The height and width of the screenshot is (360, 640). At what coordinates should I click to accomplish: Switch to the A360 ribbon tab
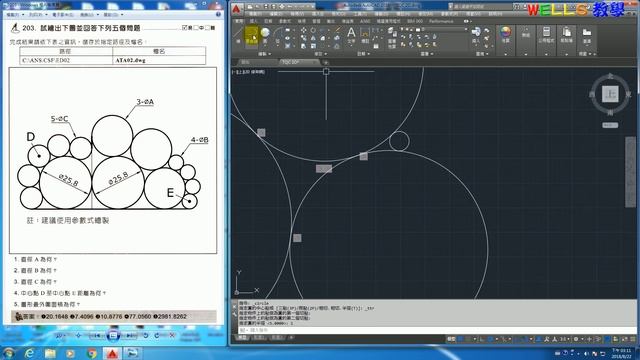pos(365,21)
